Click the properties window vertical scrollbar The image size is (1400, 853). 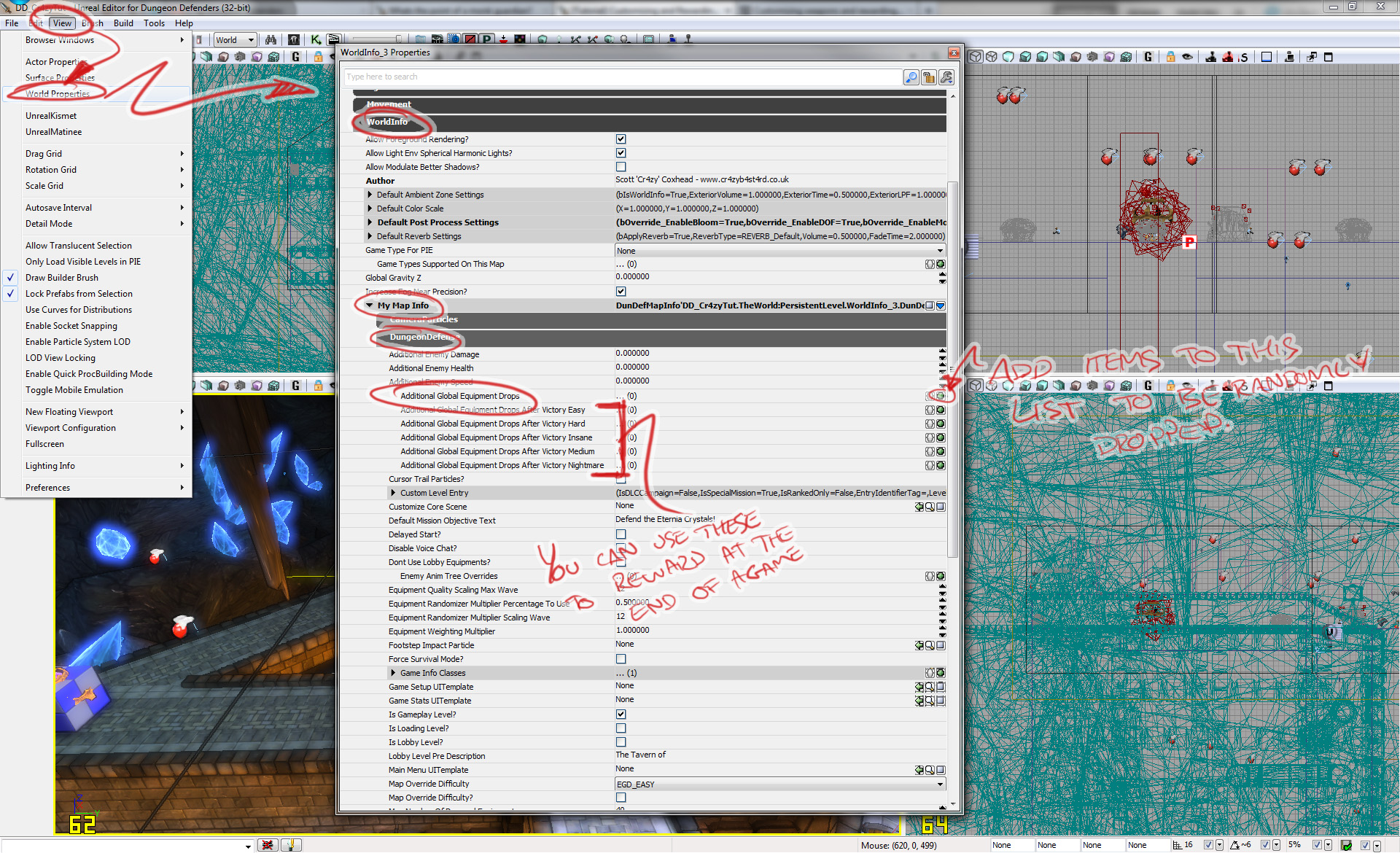(x=952, y=368)
